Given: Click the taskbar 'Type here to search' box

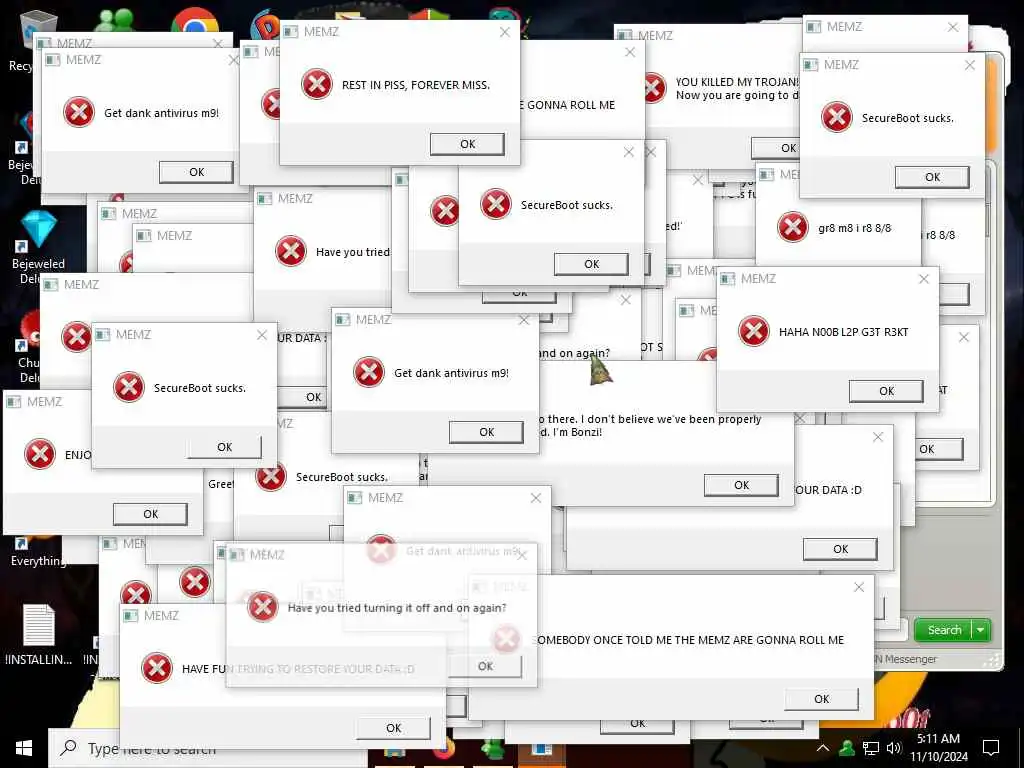Looking at the screenshot, I should point(209,748).
